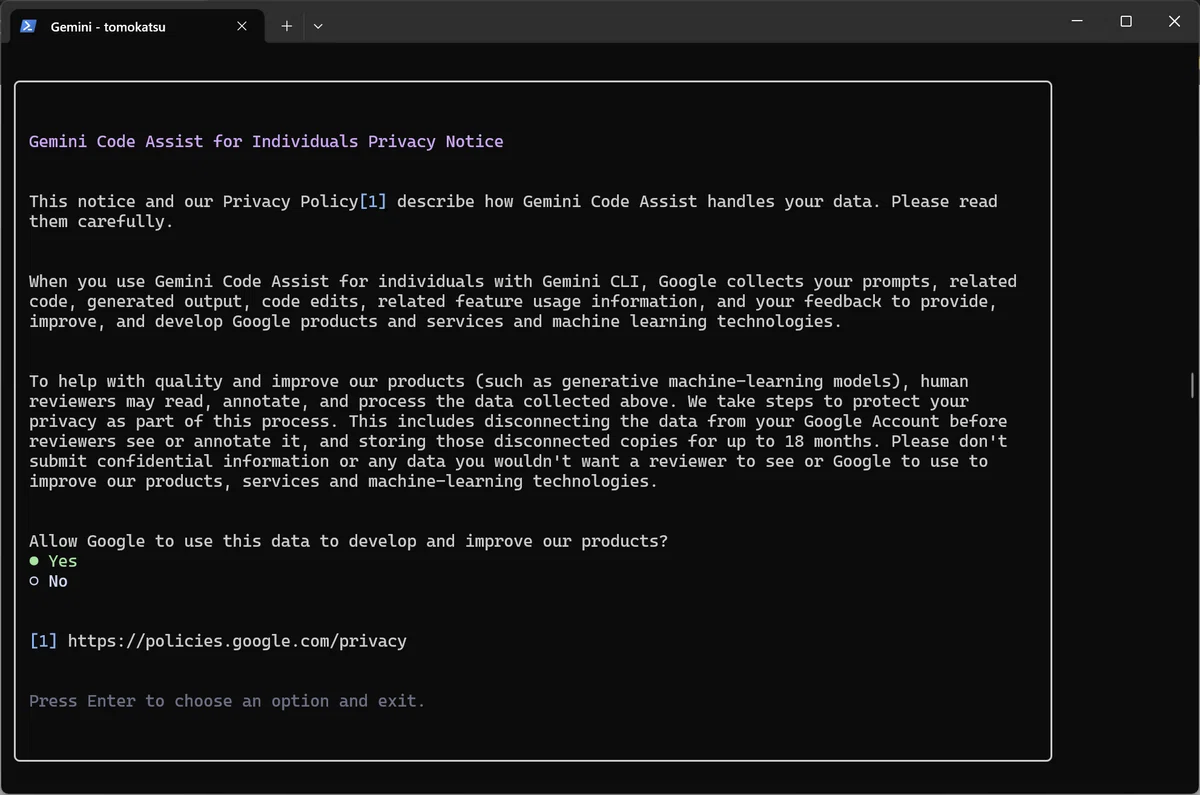Click the '18 months' retention text
The width and height of the screenshot is (1200, 795).
(x=834, y=441)
